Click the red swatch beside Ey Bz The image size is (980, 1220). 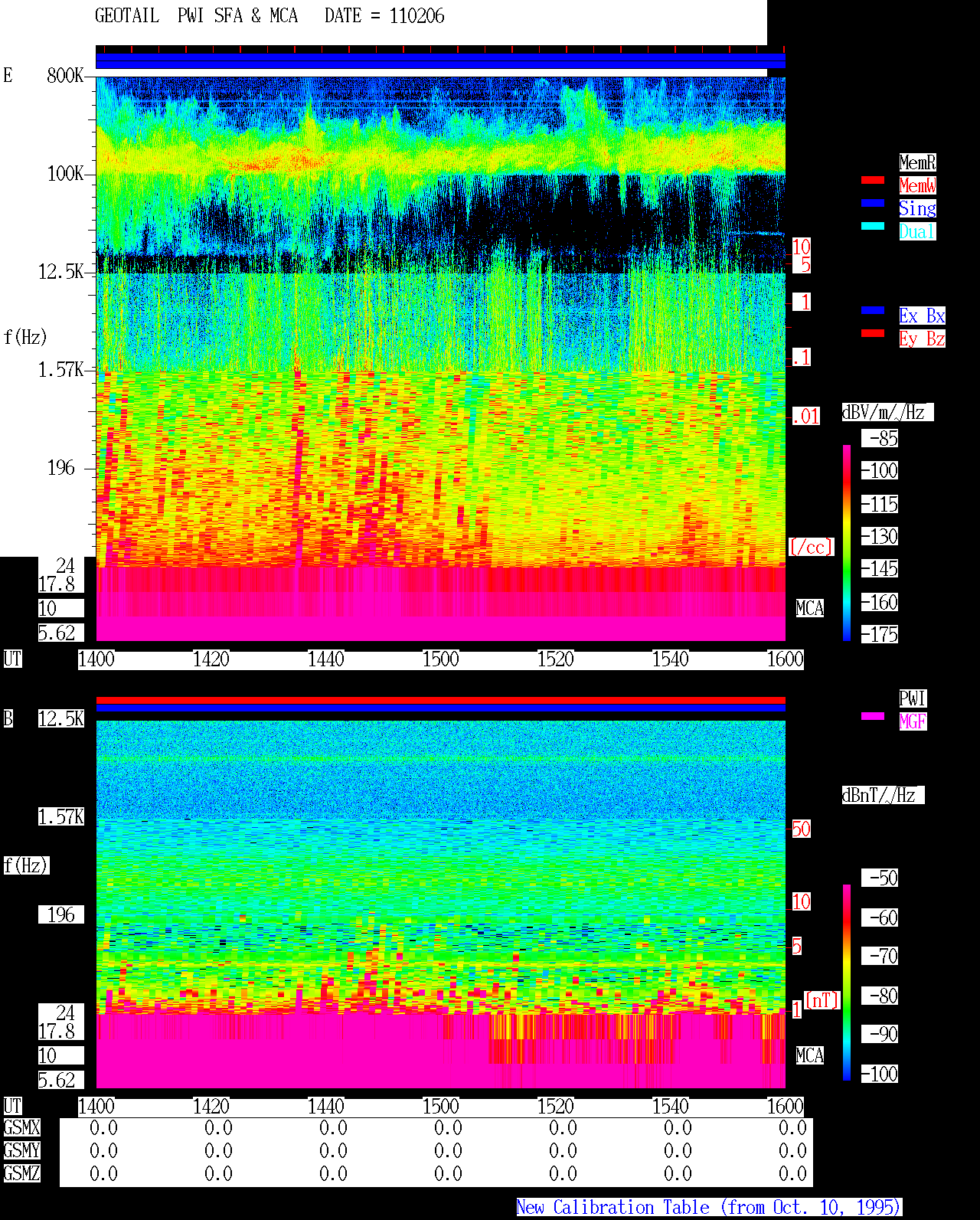coord(873,333)
